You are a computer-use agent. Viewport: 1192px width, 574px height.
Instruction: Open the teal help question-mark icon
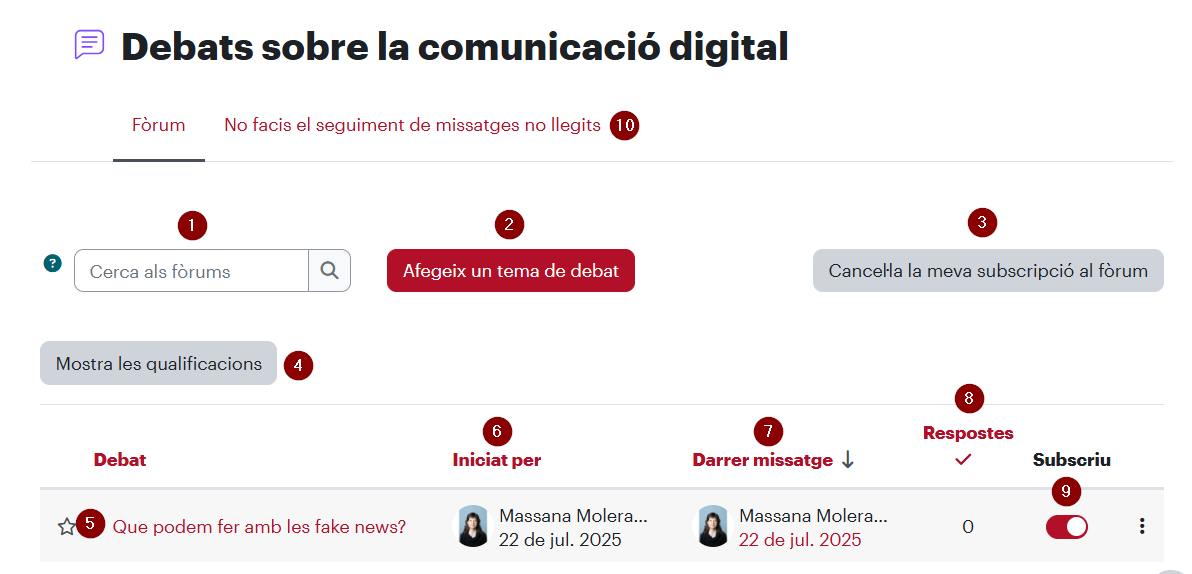point(52,264)
